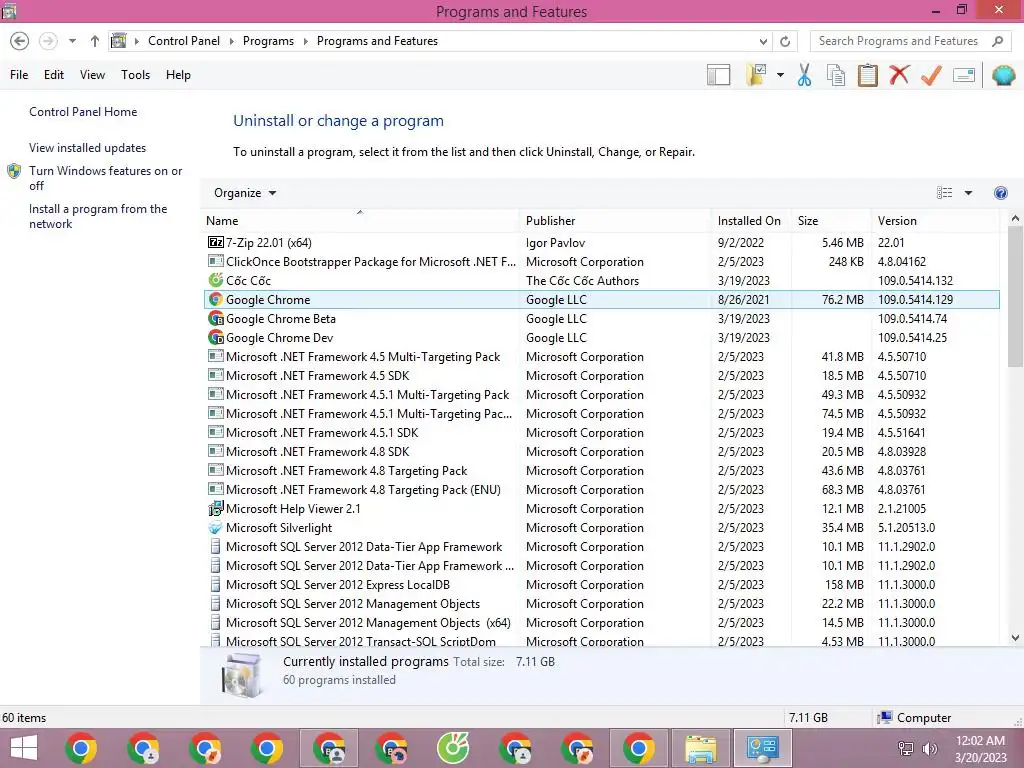Open Cốc Cốc from the taskbar

pyautogui.click(x=453, y=748)
